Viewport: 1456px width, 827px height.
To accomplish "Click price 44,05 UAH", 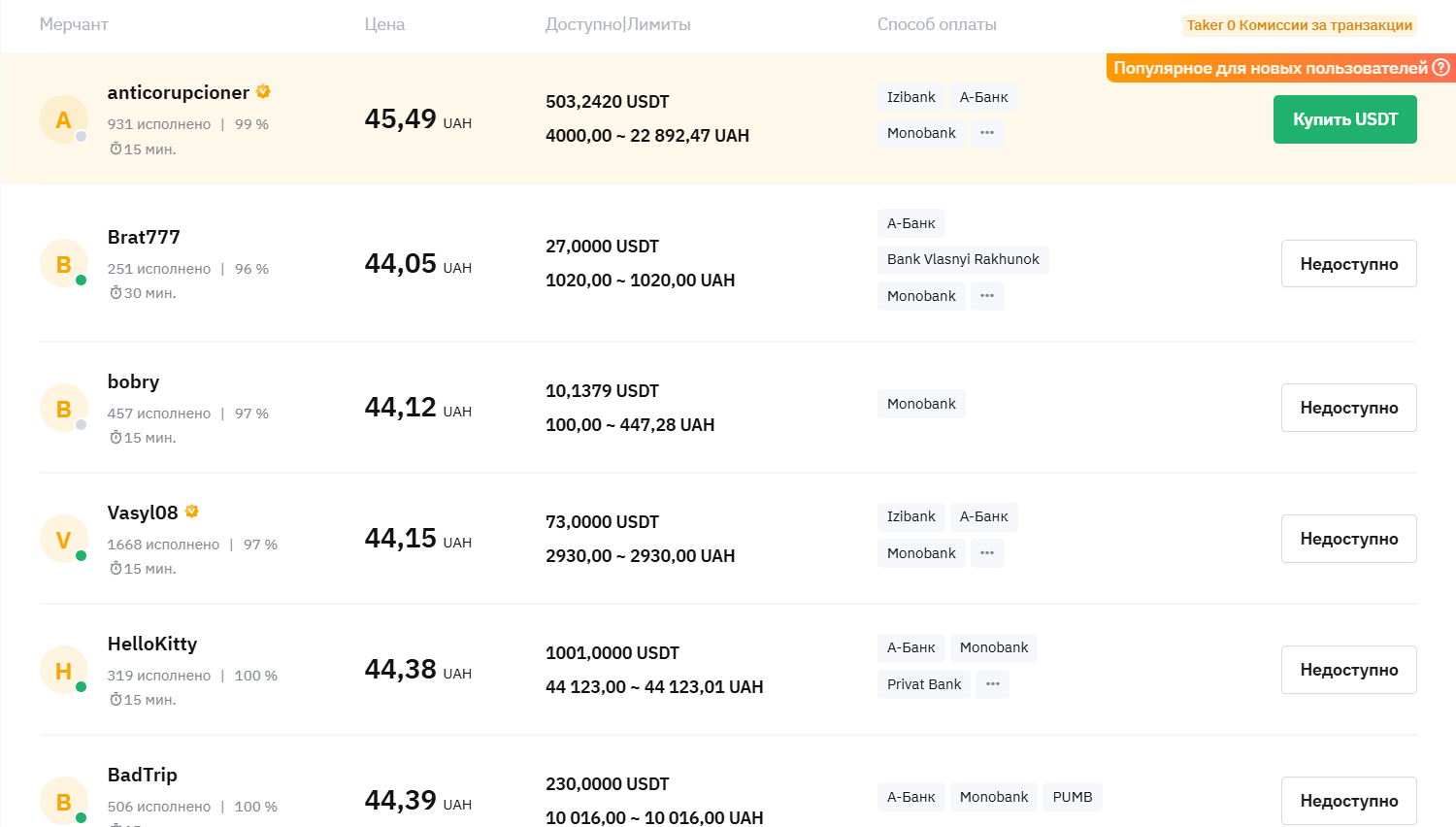I will (418, 264).
